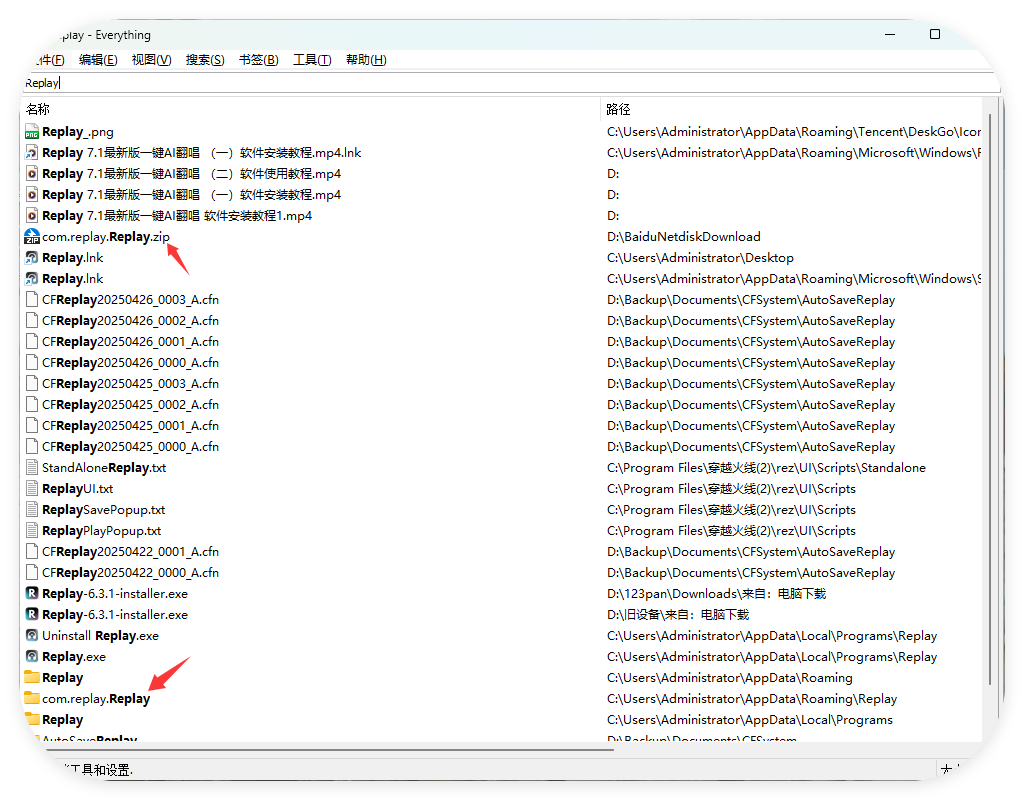Select CFReplay20250425_0001_A.cfn file name
Viewport: 1024px width, 800px height.
click(x=131, y=425)
